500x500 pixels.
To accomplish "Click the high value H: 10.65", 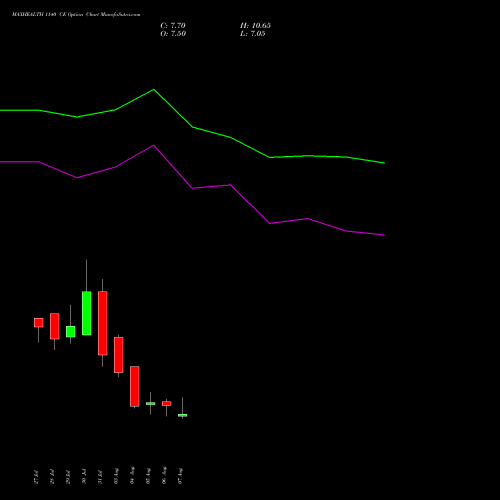I will (255, 26).
